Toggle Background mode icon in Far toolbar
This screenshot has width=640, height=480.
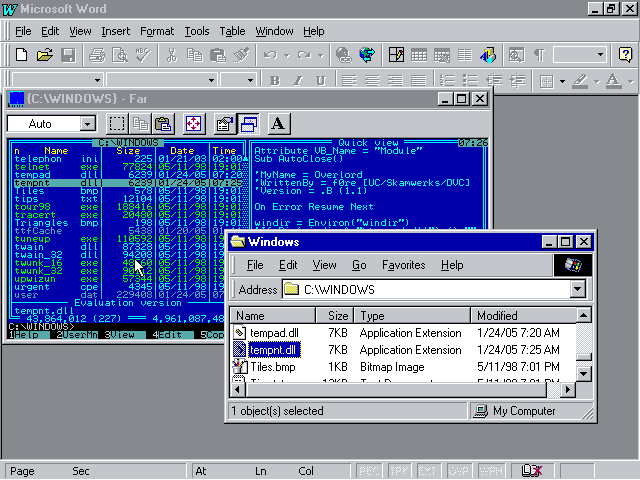tap(249, 124)
